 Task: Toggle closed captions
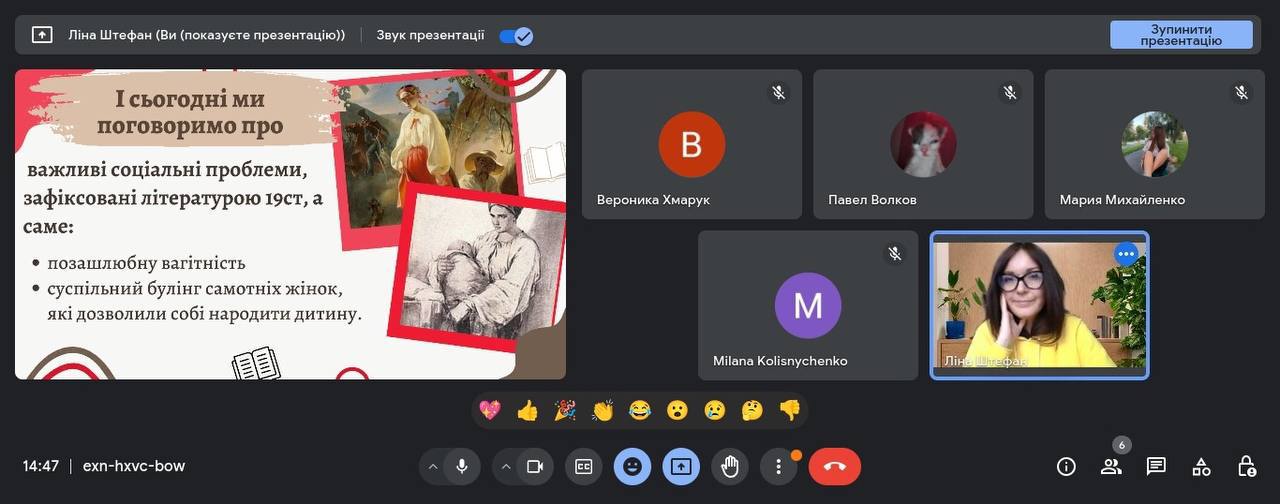pyautogui.click(x=583, y=466)
